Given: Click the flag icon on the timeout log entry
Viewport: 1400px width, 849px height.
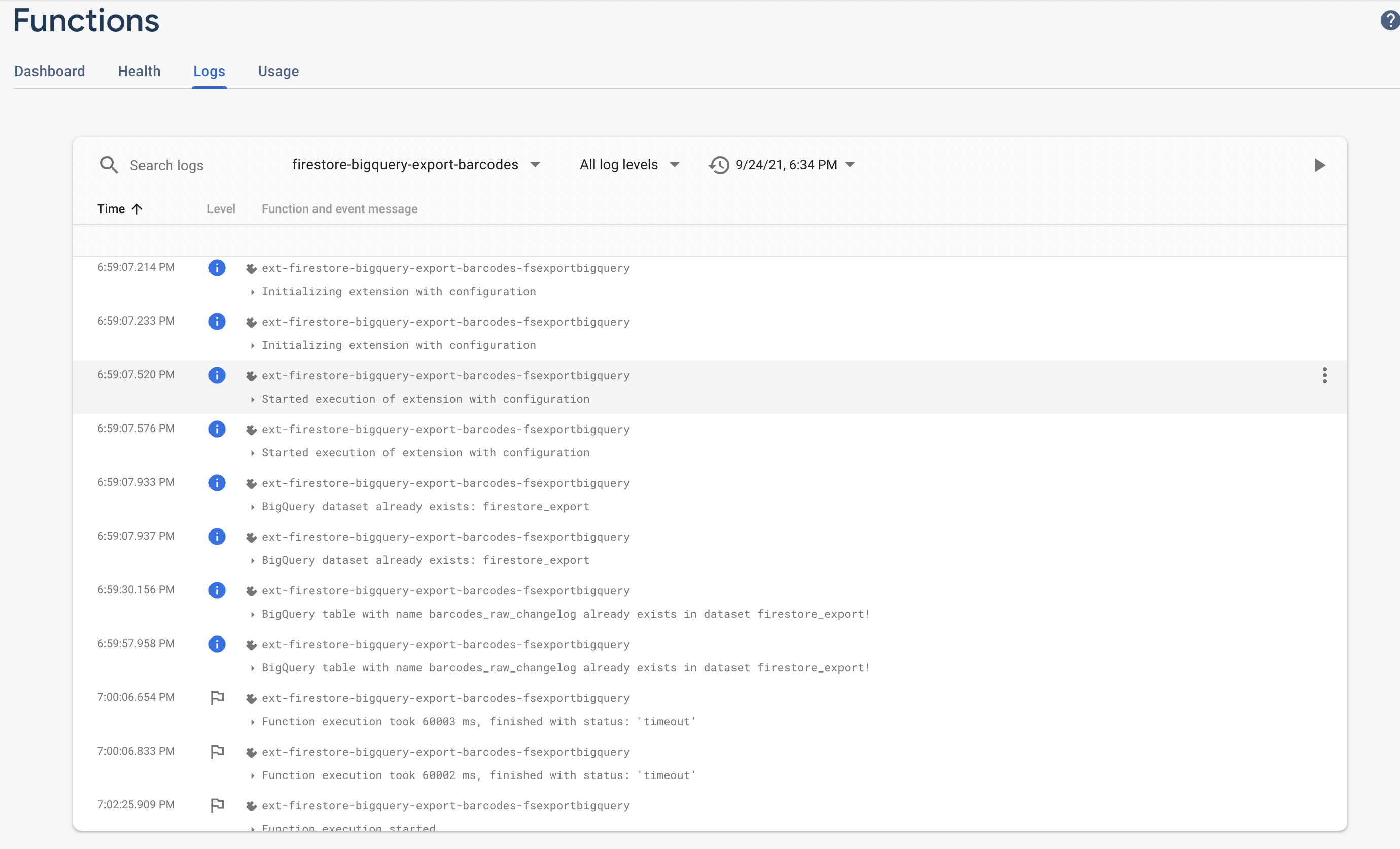Looking at the screenshot, I should [x=217, y=697].
